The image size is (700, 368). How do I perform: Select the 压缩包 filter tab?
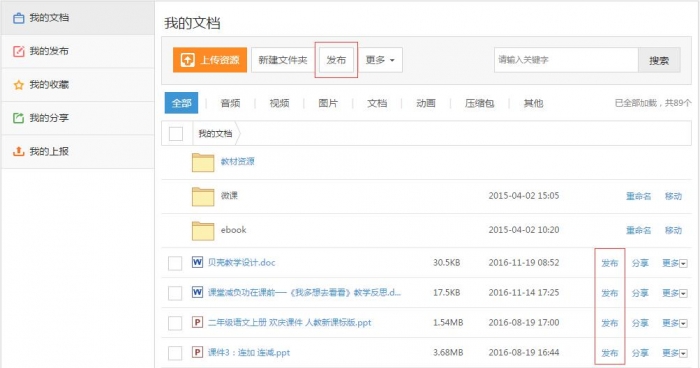pyautogui.click(x=479, y=103)
